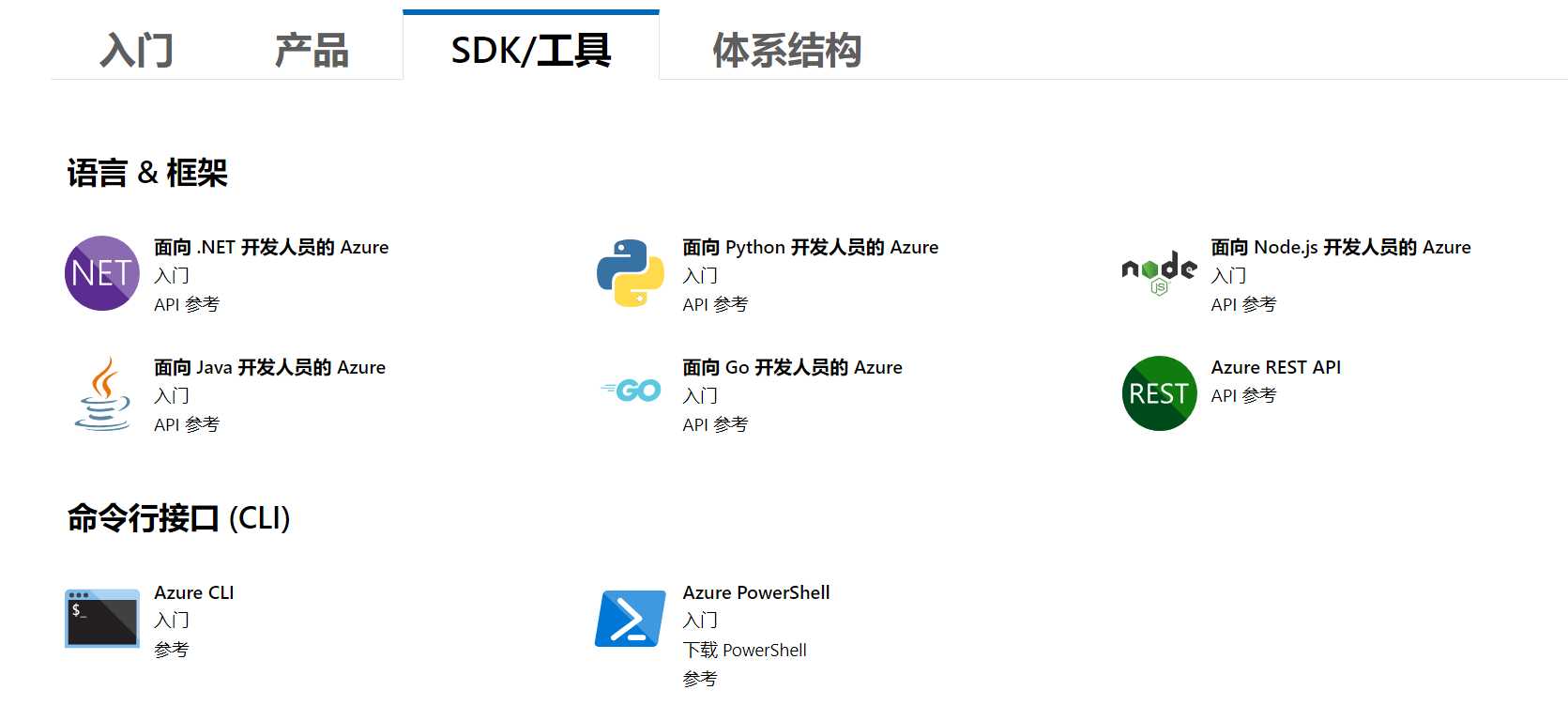Click the Node.js logo icon
Image resolution: width=1568 pixels, height=721 pixels.
1159,273
